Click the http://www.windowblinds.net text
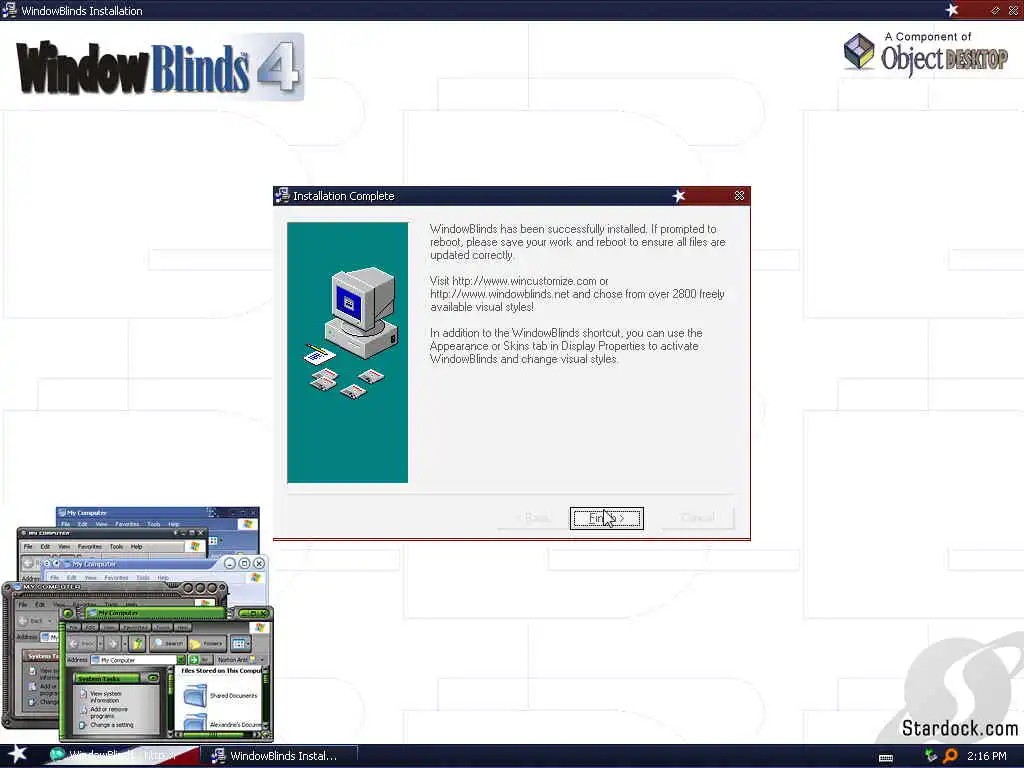Viewport: 1024px width, 768px height. pos(500,294)
